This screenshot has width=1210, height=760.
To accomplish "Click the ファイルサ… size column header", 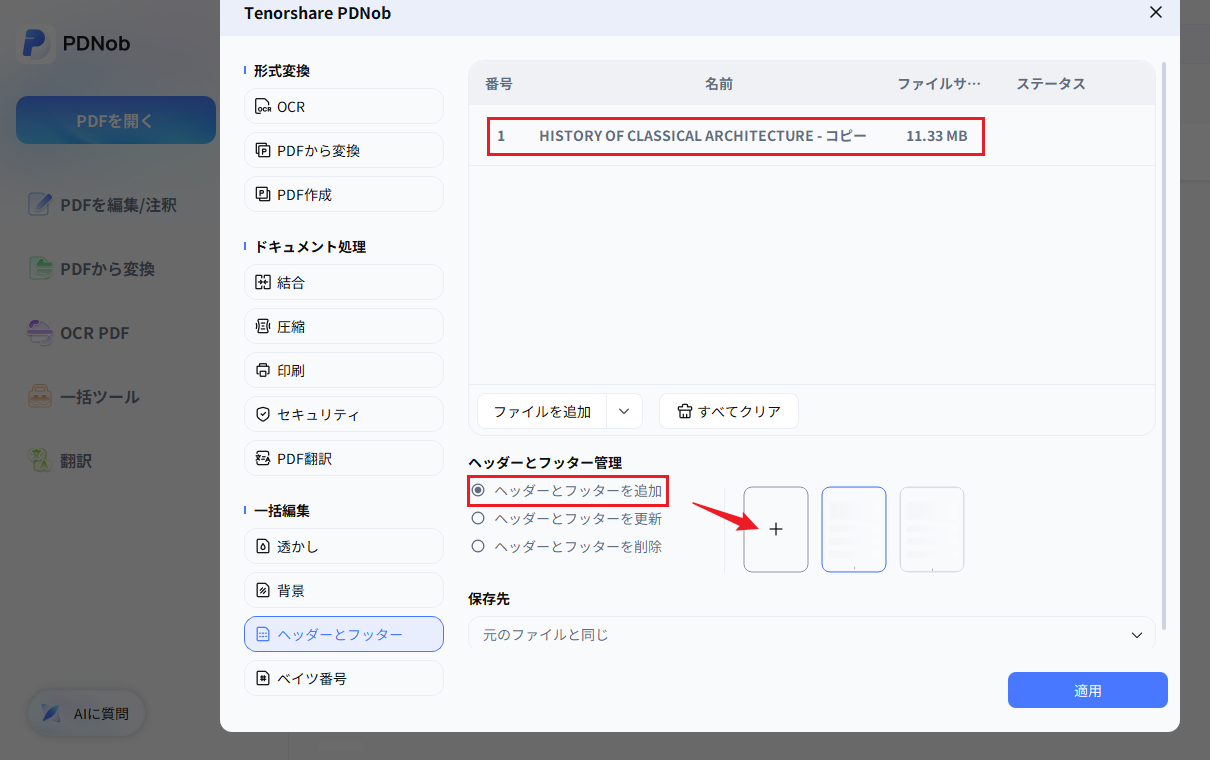I will pos(939,84).
